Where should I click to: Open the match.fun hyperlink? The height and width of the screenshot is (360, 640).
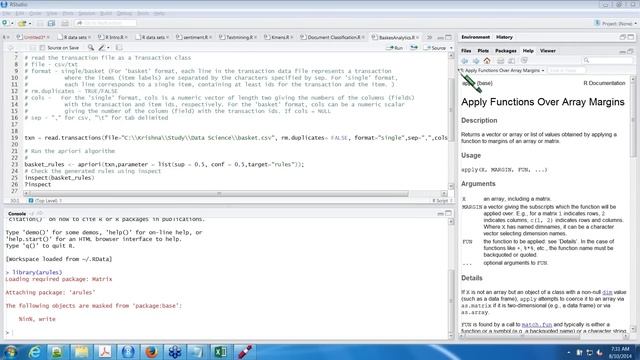[537, 325]
